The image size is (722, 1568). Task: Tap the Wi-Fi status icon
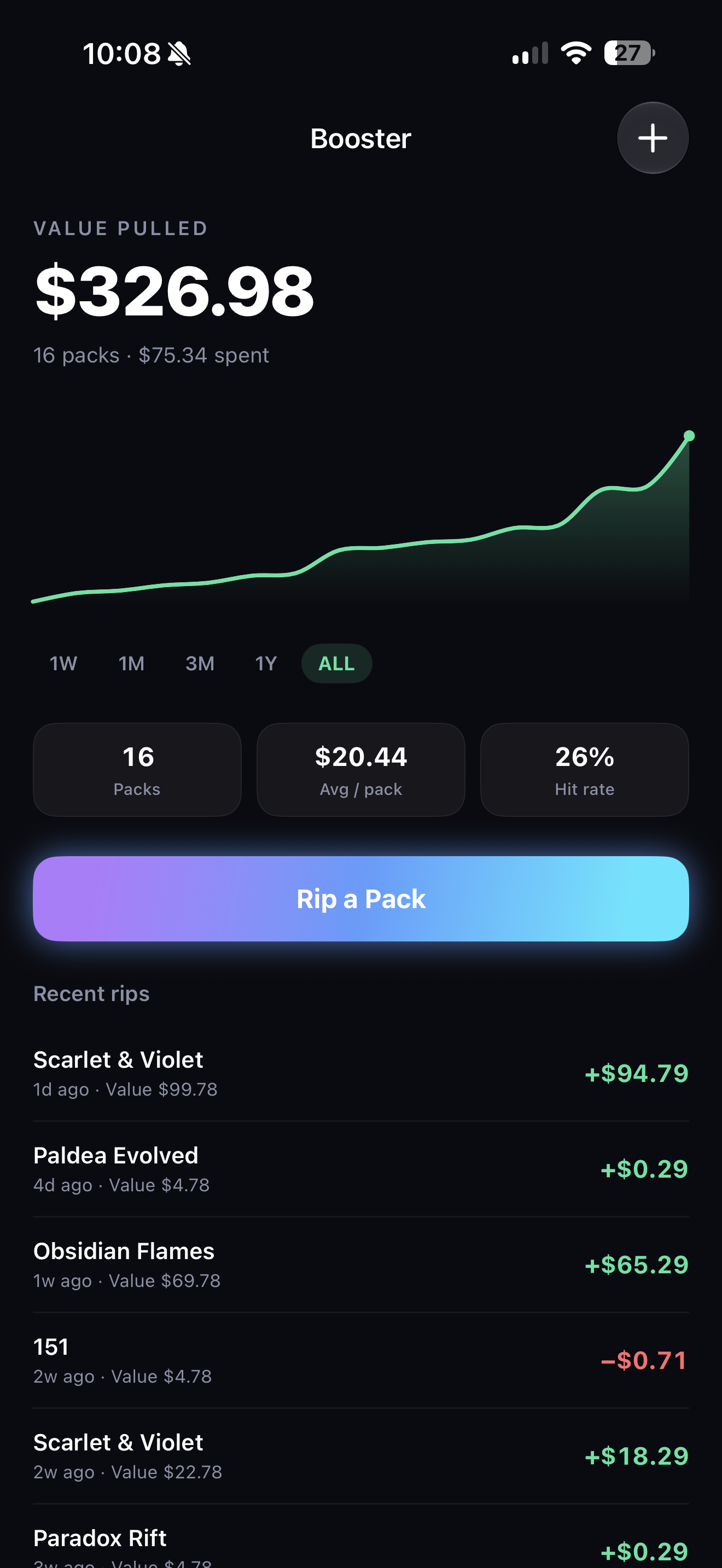click(576, 53)
